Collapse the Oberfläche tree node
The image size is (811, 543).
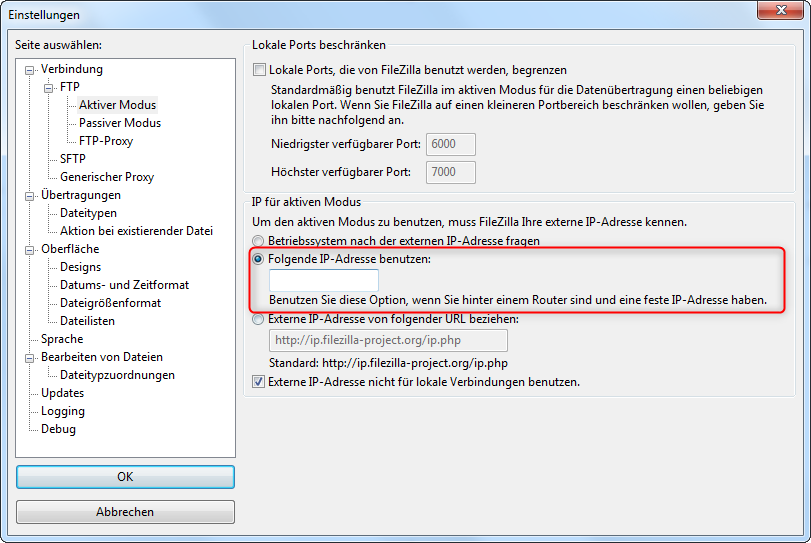pyautogui.click(x=30, y=250)
